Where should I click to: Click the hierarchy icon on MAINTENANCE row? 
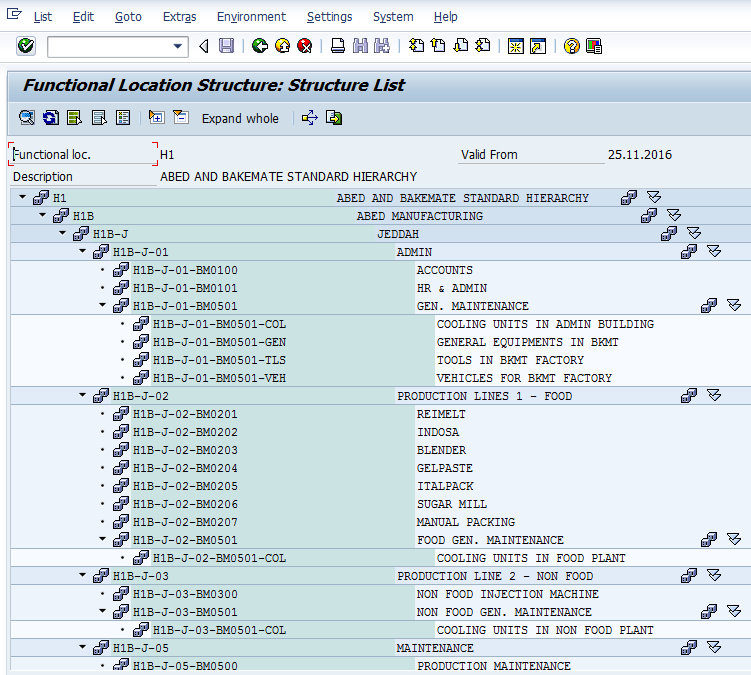[689, 647]
